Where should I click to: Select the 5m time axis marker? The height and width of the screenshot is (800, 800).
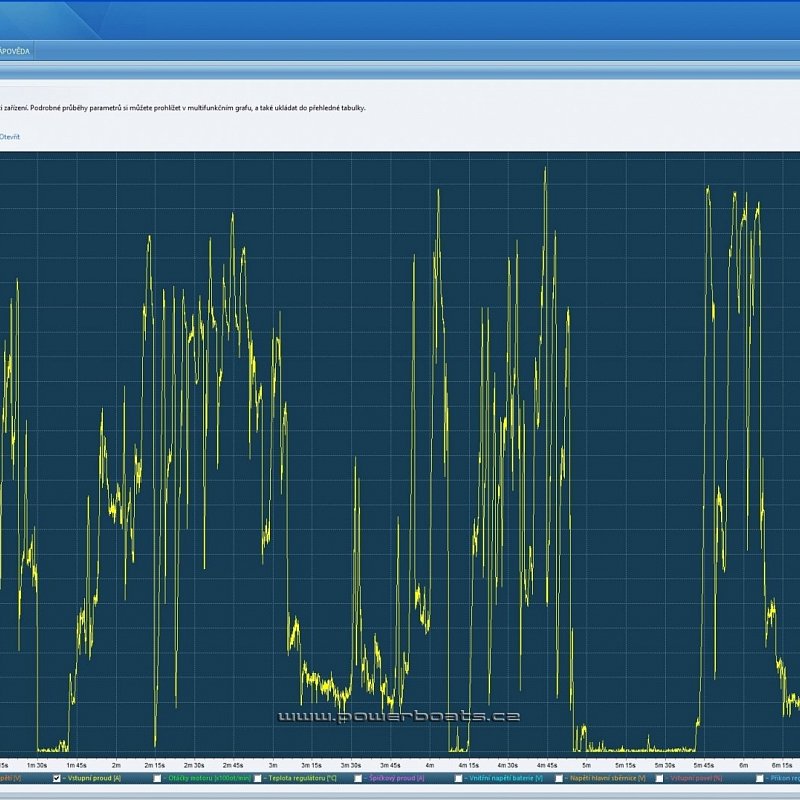click(587, 764)
